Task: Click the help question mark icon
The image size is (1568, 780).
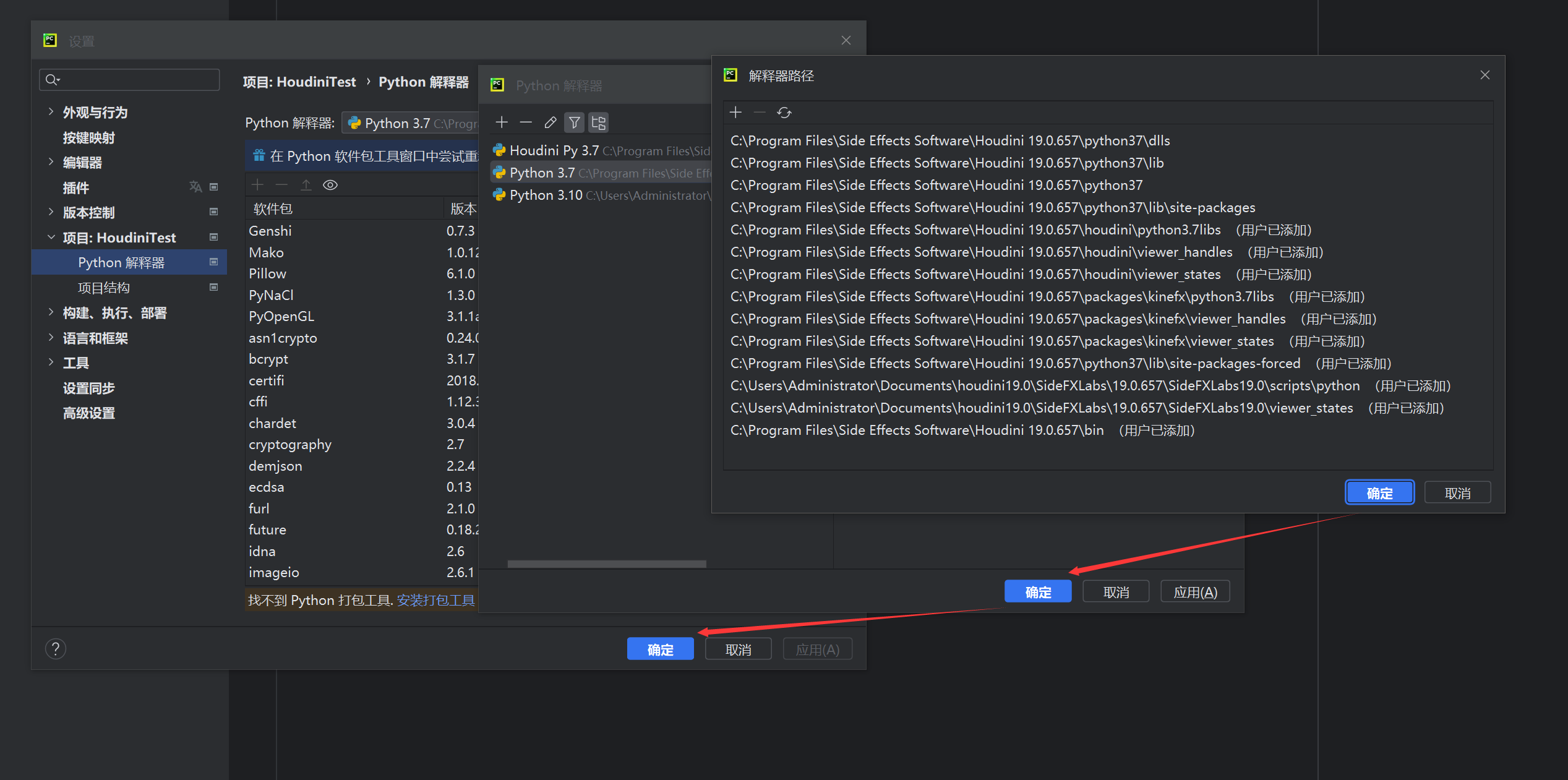Action: pos(56,649)
